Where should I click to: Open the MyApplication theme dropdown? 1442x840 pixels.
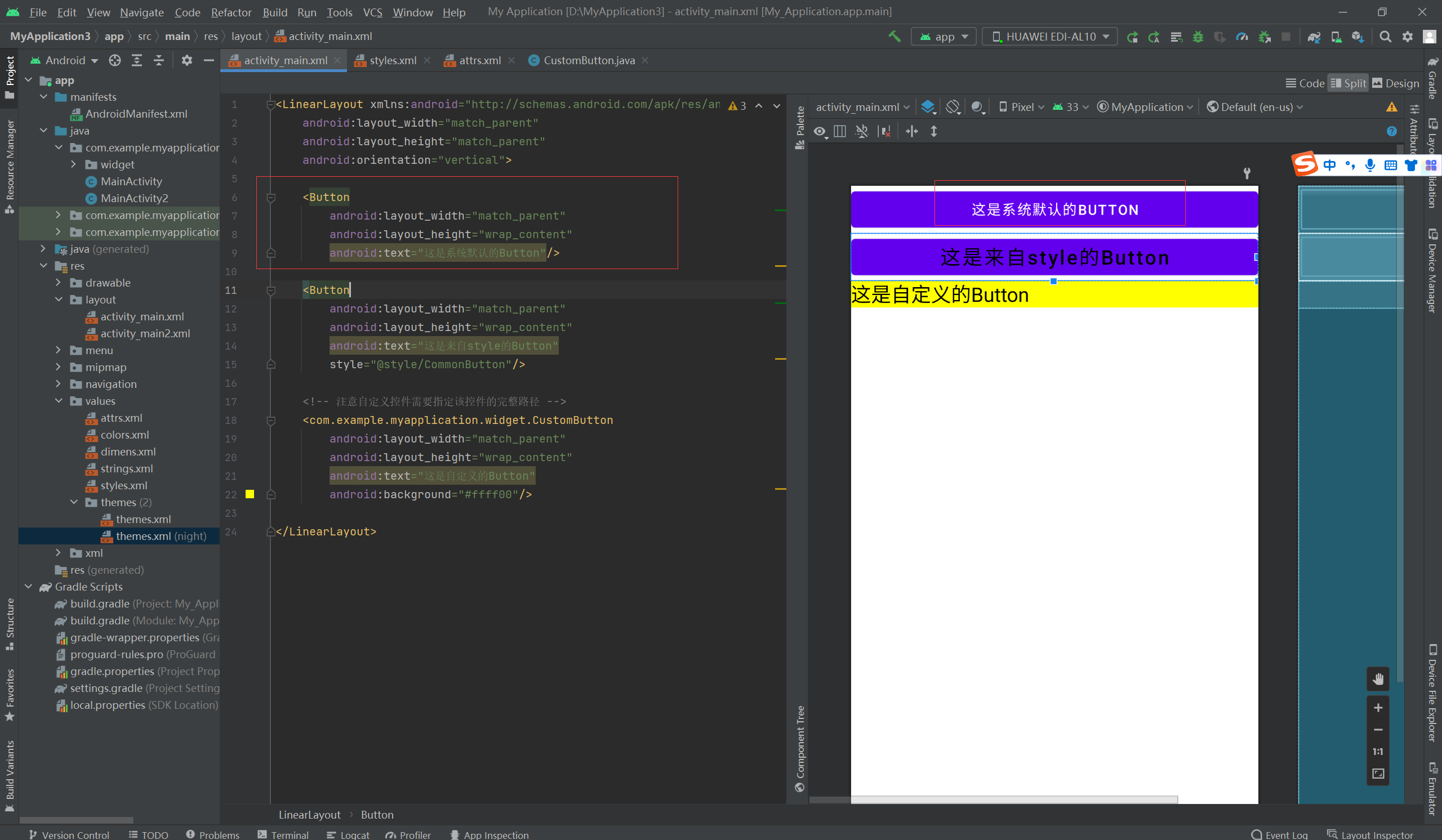click(x=1145, y=107)
